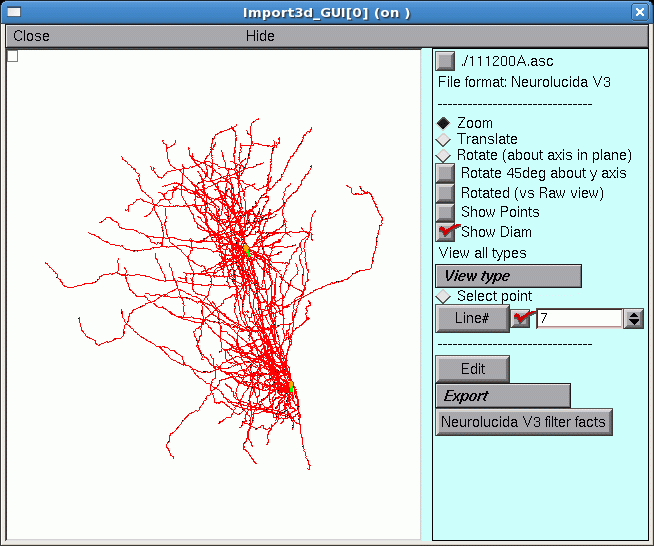Viewport: 654px width, 546px height.
Task: Select the Translate mode option
Action: (x=444, y=140)
